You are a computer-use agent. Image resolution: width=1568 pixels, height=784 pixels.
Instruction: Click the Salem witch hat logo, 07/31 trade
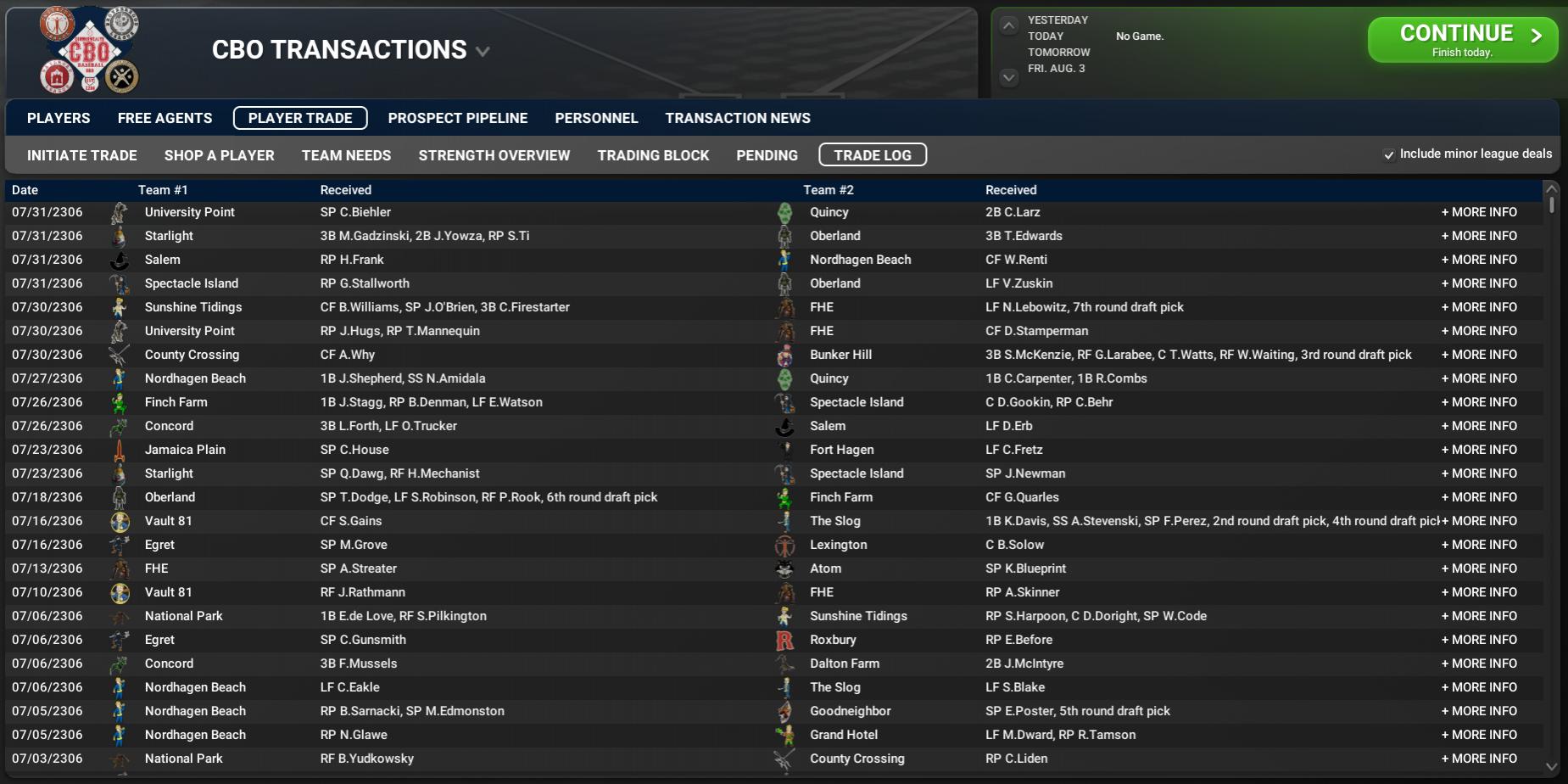point(120,260)
